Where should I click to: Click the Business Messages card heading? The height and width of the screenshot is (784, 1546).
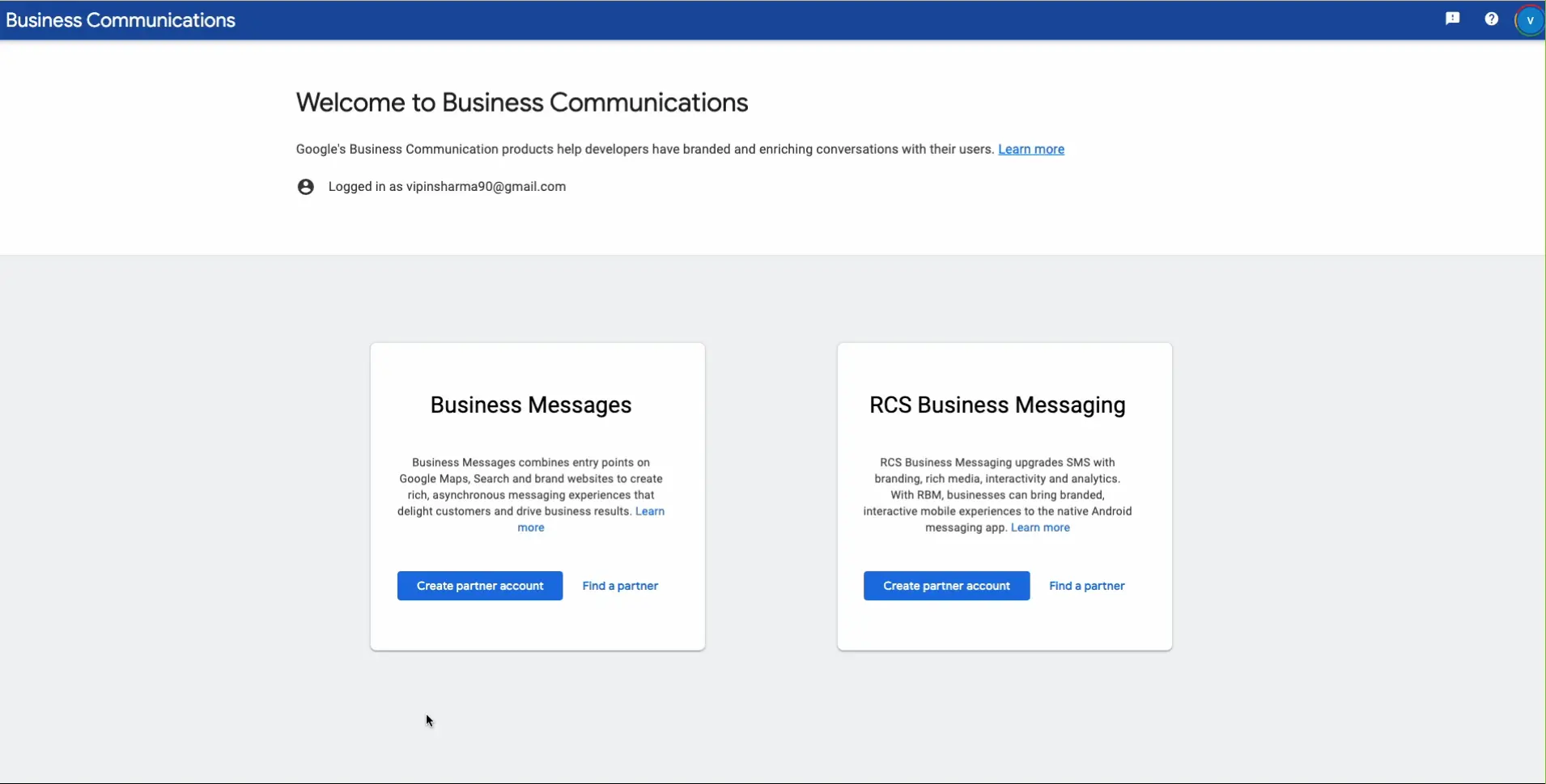coord(531,405)
